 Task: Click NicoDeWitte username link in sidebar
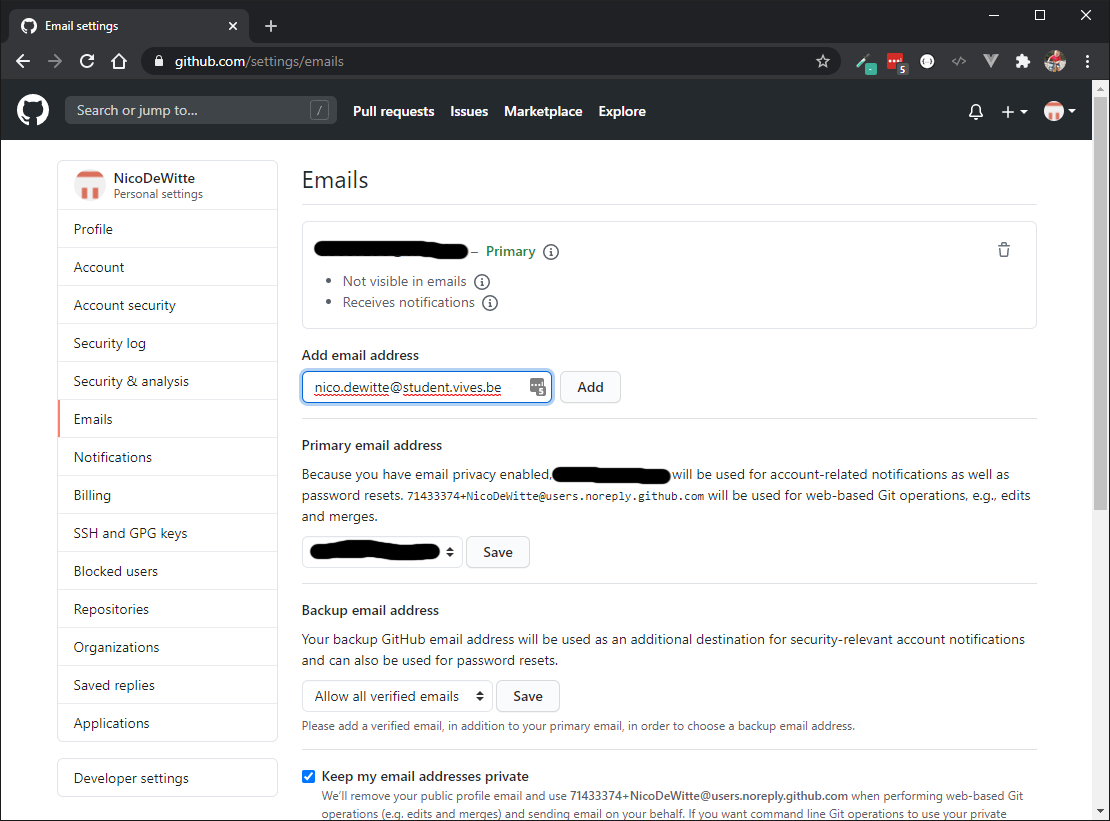154,178
